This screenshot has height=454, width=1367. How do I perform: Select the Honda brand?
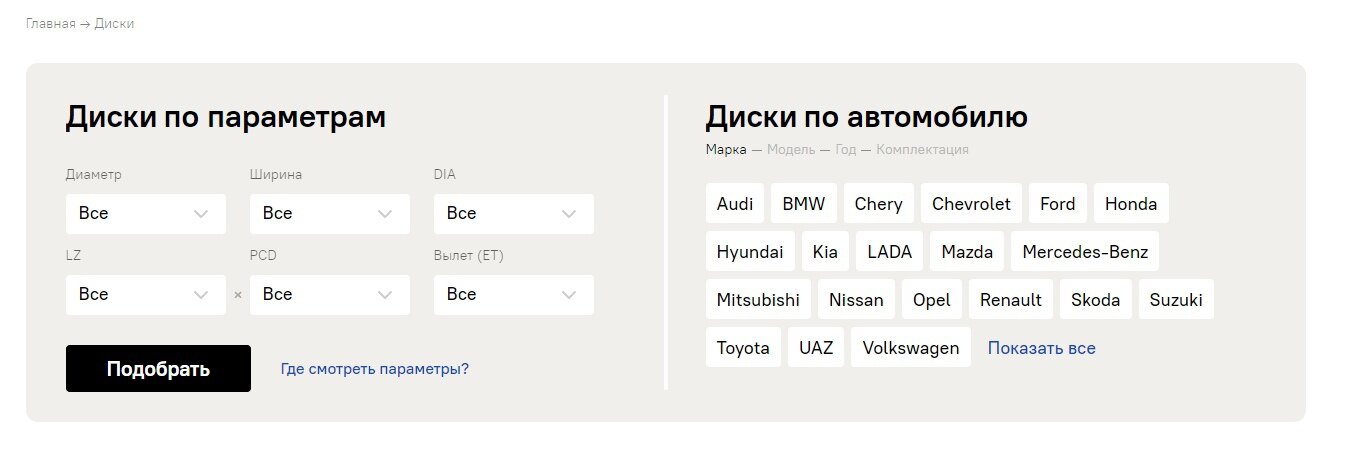click(x=1131, y=204)
